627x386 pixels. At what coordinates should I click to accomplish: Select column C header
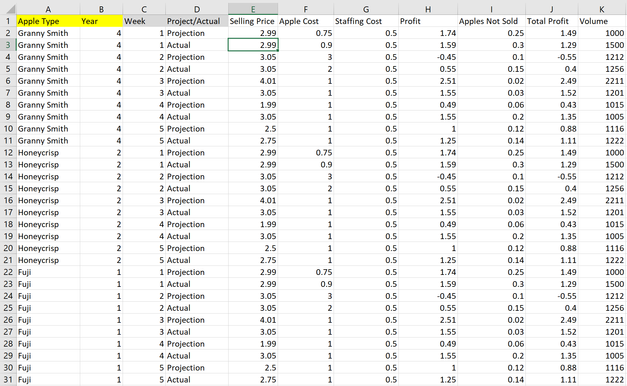pyautogui.click(x=144, y=9)
